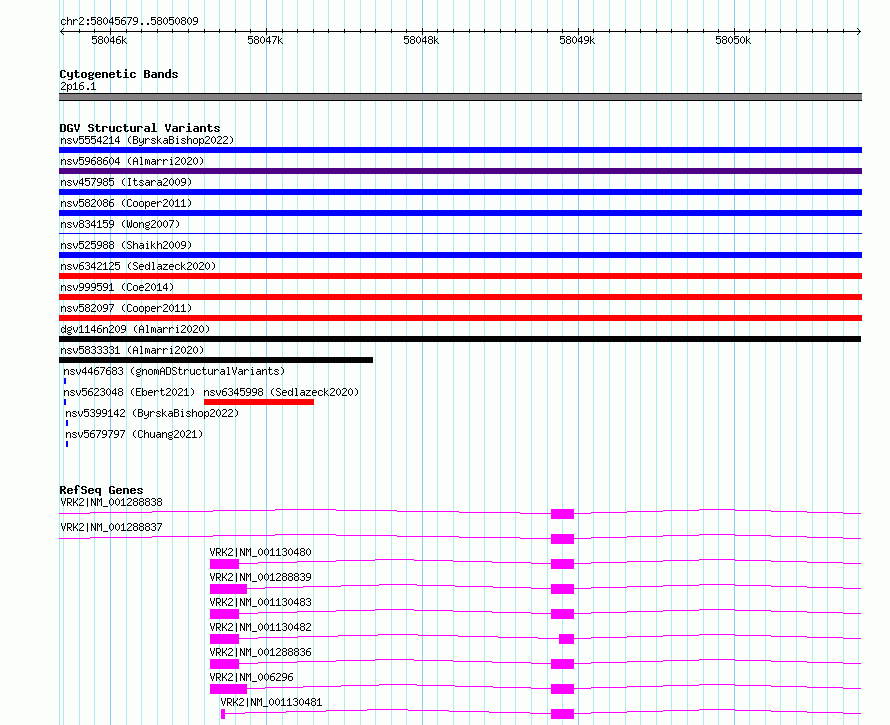This screenshot has height=725, width=890.
Task: Click the small exon box under NM_001130481 label
Action: point(223,714)
